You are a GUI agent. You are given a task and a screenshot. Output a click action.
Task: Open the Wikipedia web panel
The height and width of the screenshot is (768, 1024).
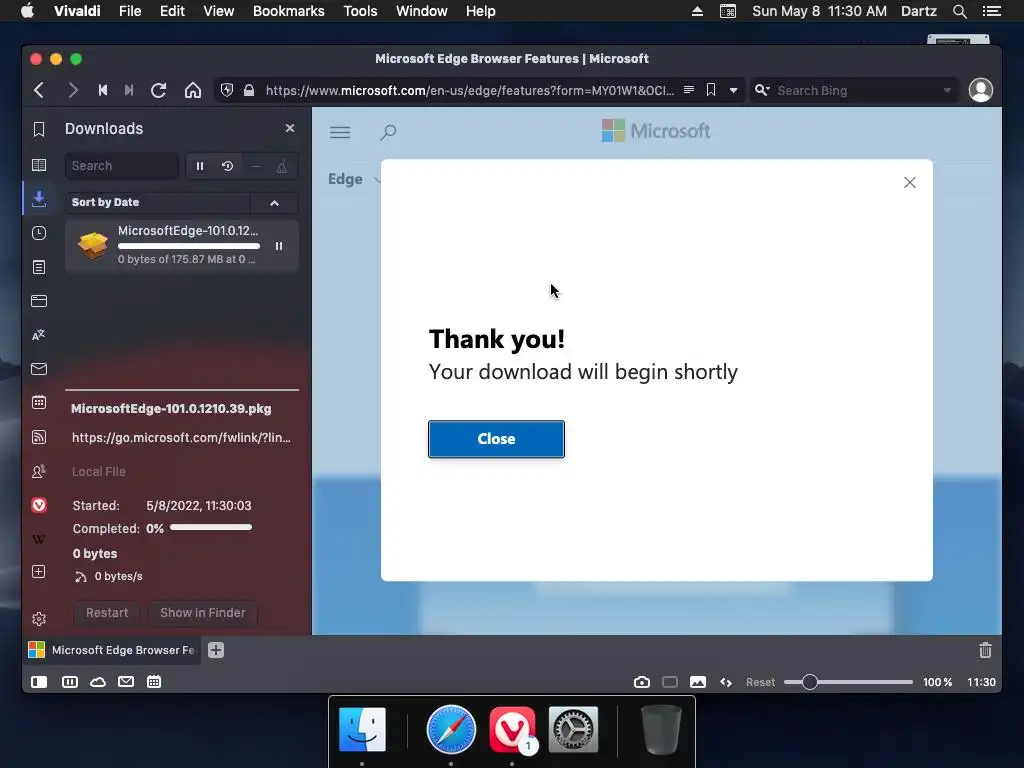click(39, 539)
